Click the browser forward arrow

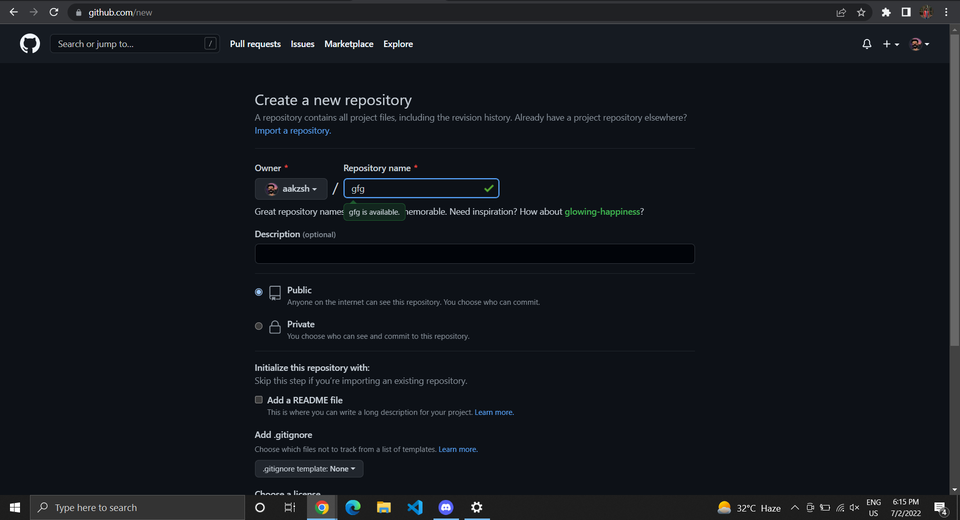pos(34,12)
